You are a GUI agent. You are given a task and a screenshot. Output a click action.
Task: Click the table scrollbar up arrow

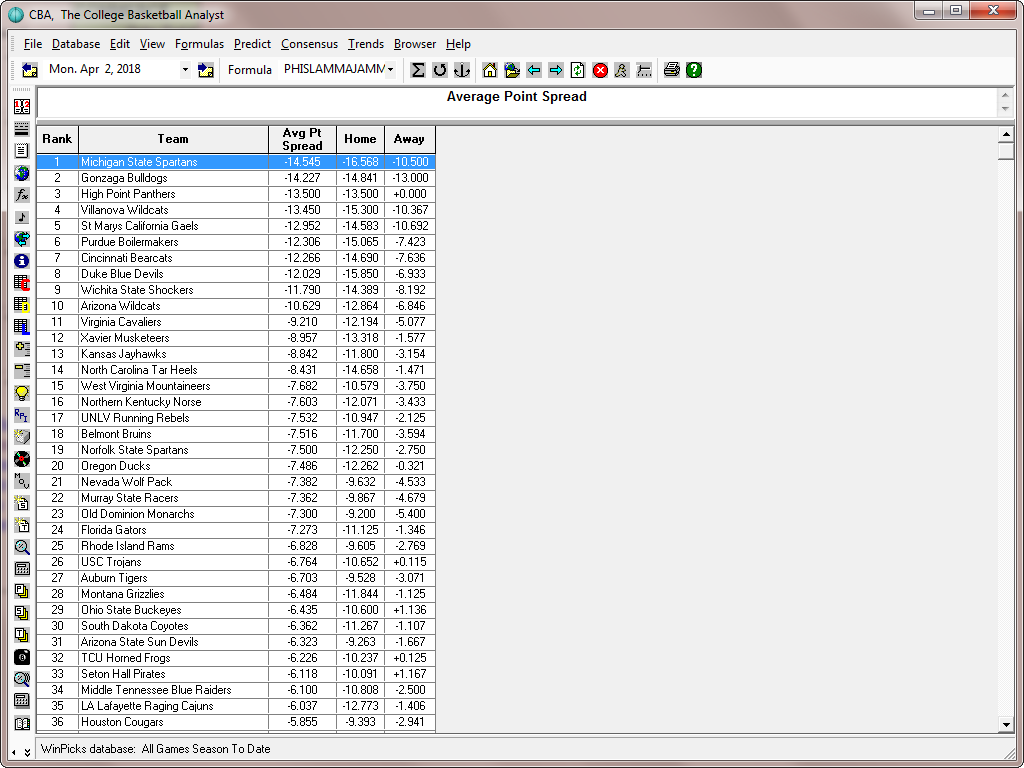pyautogui.click(x=1006, y=135)
